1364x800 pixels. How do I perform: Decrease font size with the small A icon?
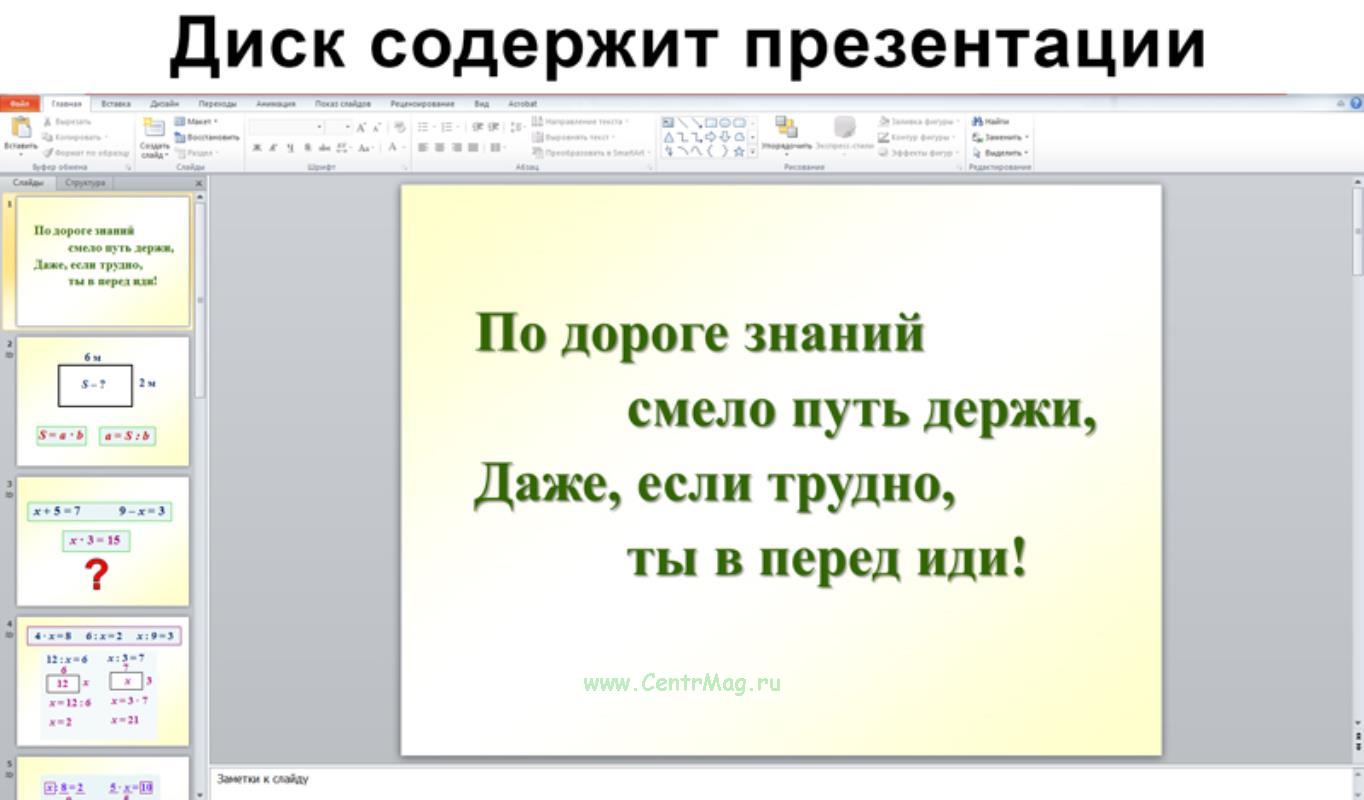click(x=376, y=128)
